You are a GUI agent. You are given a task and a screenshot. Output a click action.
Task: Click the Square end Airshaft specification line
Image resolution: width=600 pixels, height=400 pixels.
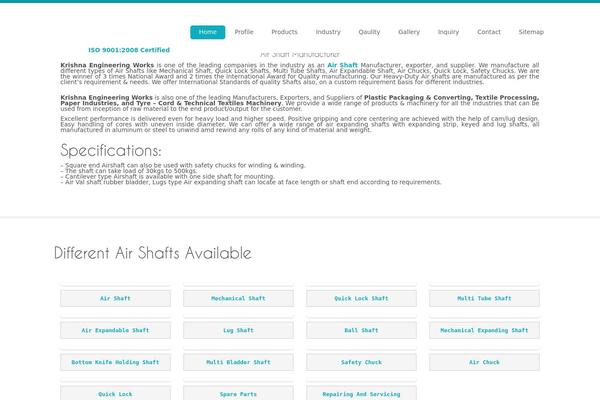[183, 165]
